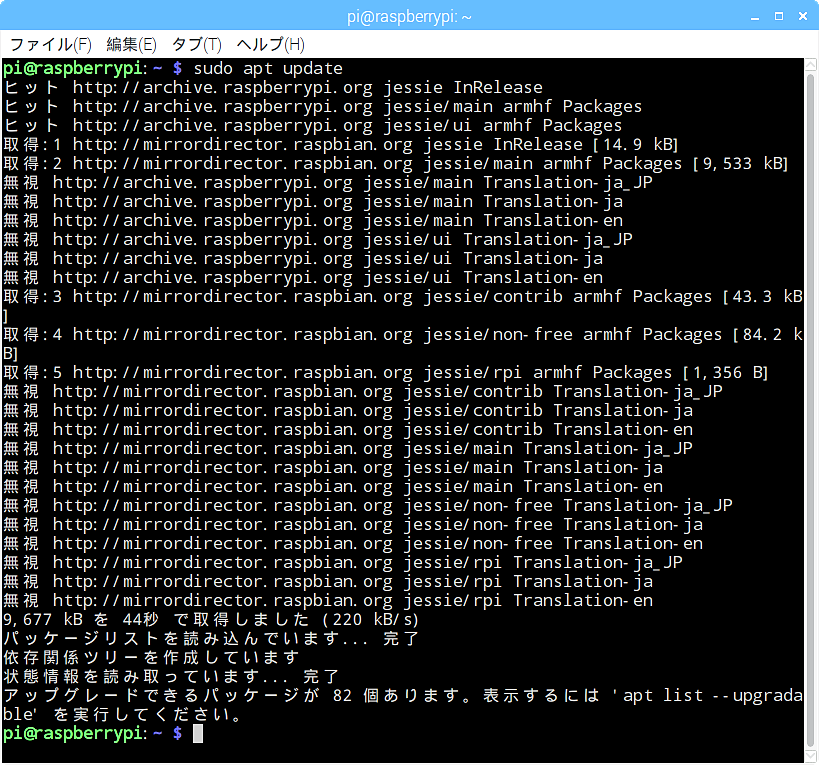Click the '依存関係ツリーを作成しています' line
819x765 pixels.
tap(151, 657)
